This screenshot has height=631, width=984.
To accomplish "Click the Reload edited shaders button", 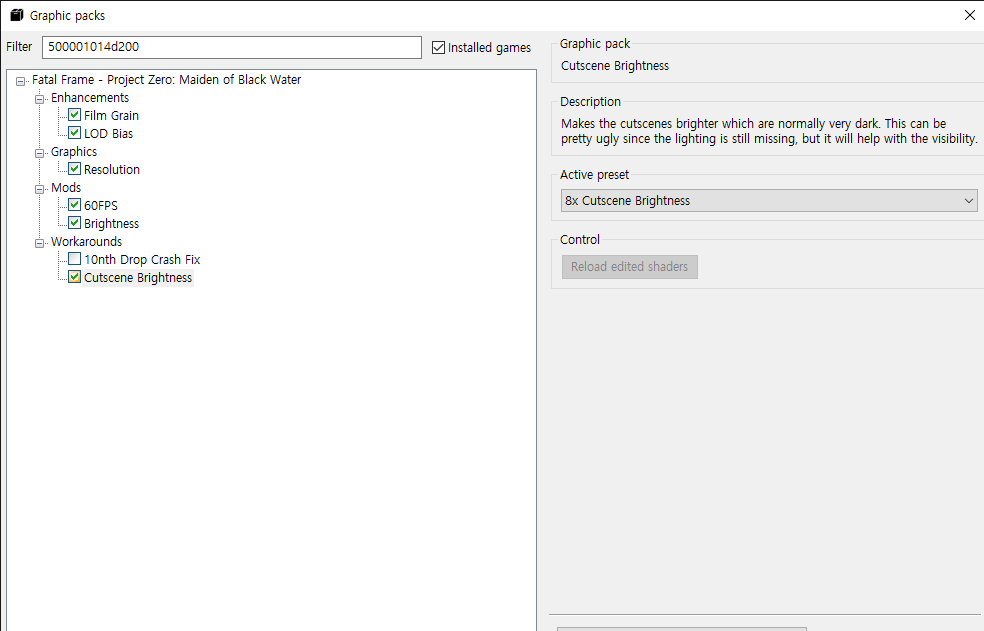I will point(629,267).
